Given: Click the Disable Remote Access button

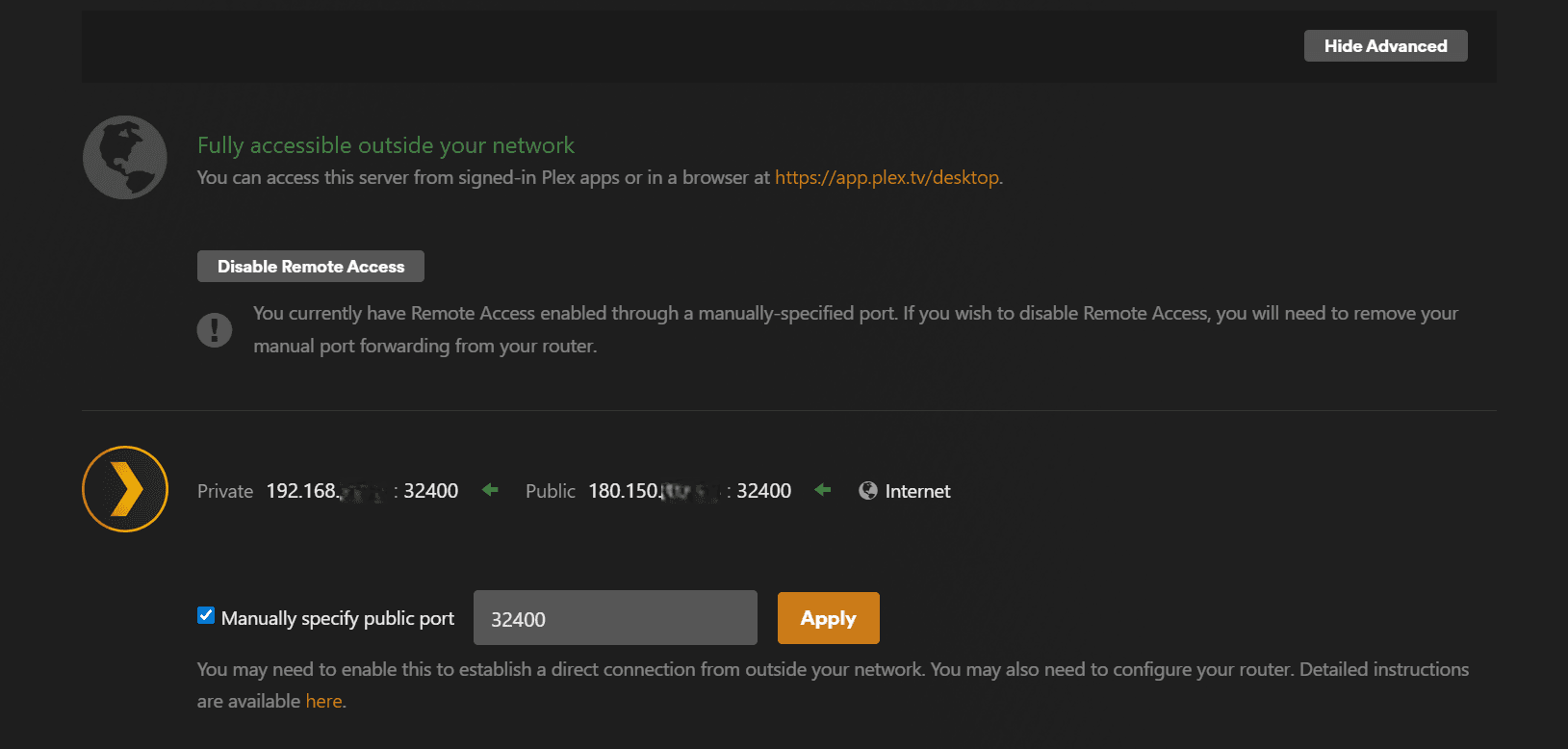Looking at the screenshot, I should coord(311,267).
